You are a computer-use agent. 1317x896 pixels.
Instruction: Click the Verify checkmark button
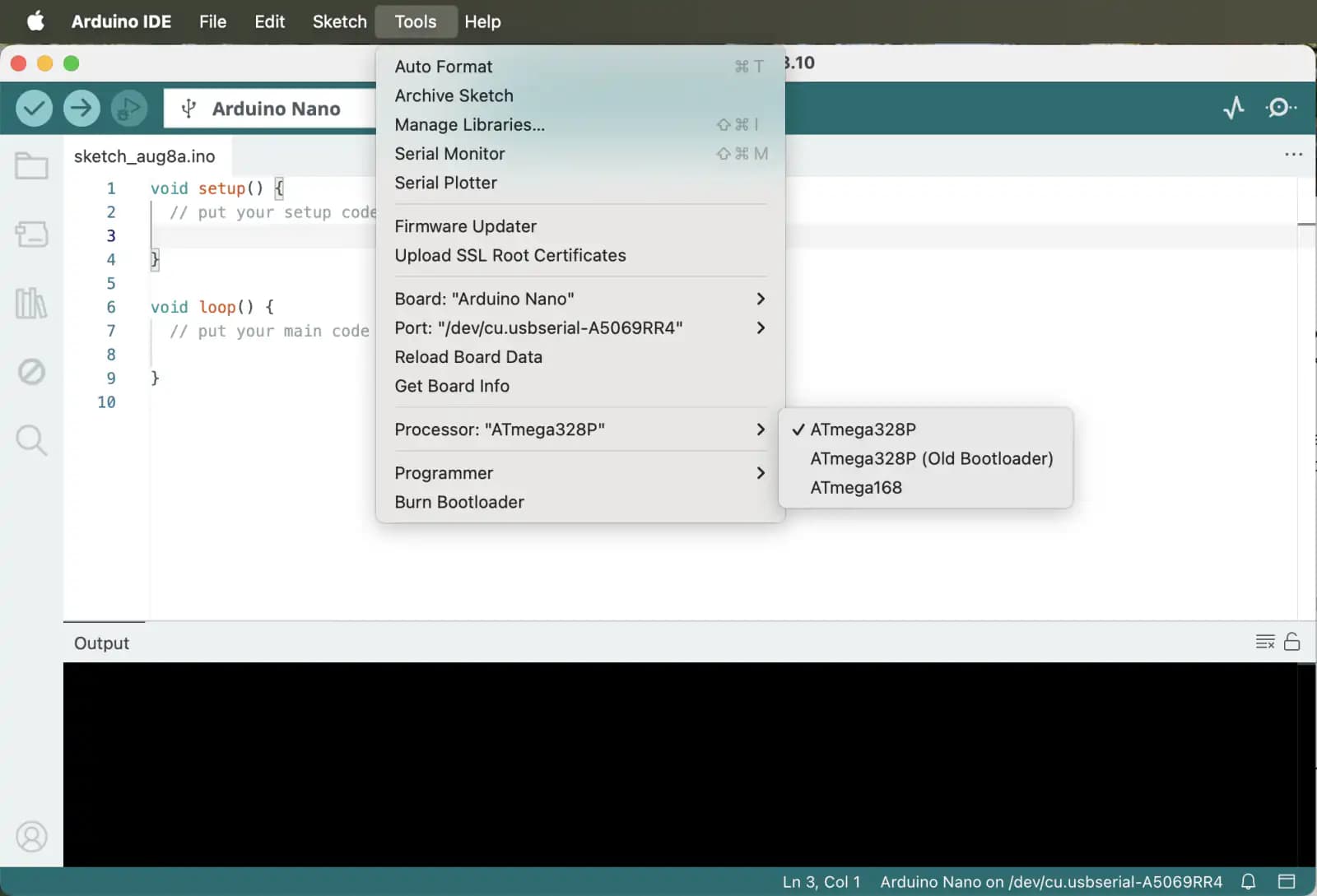pos(34,108)
